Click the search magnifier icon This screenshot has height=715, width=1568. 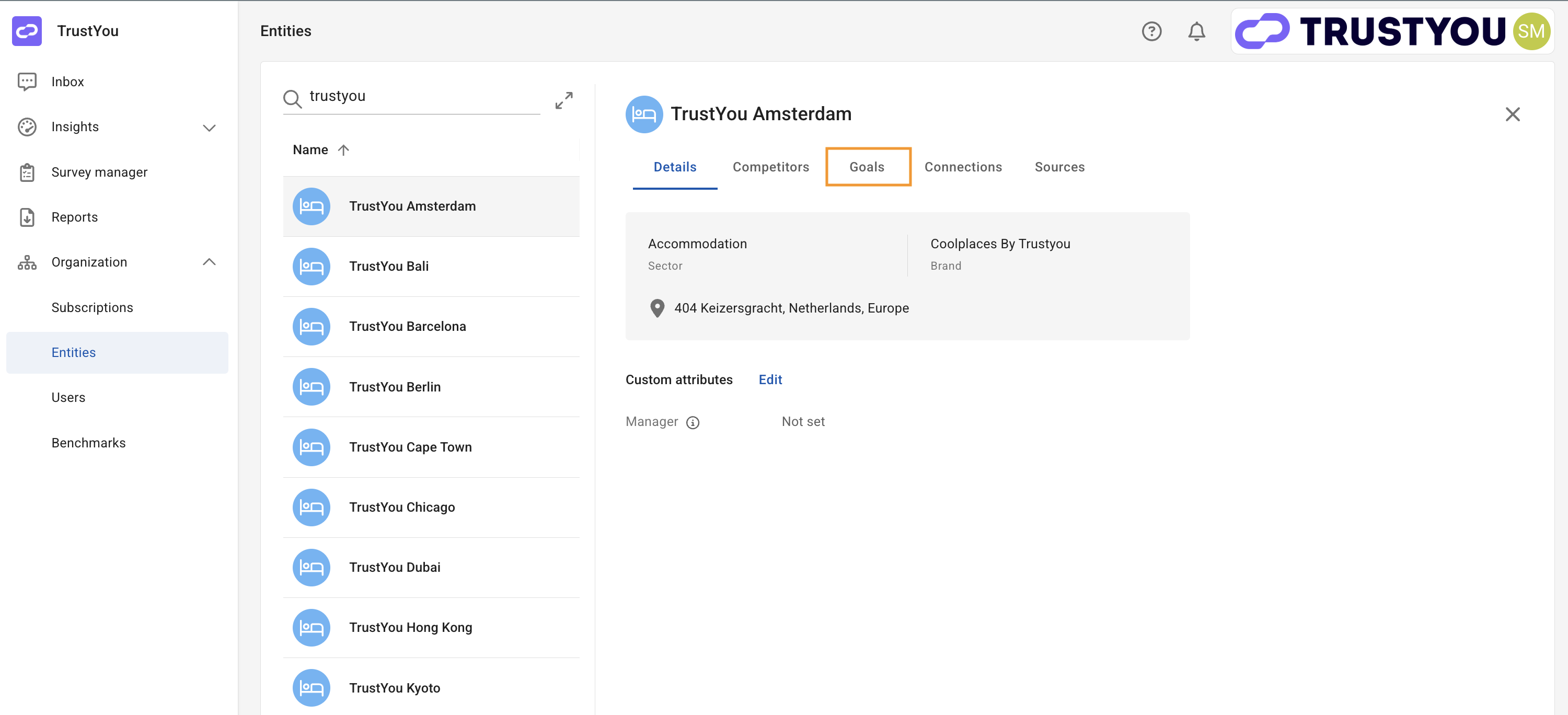pos(292,99)
